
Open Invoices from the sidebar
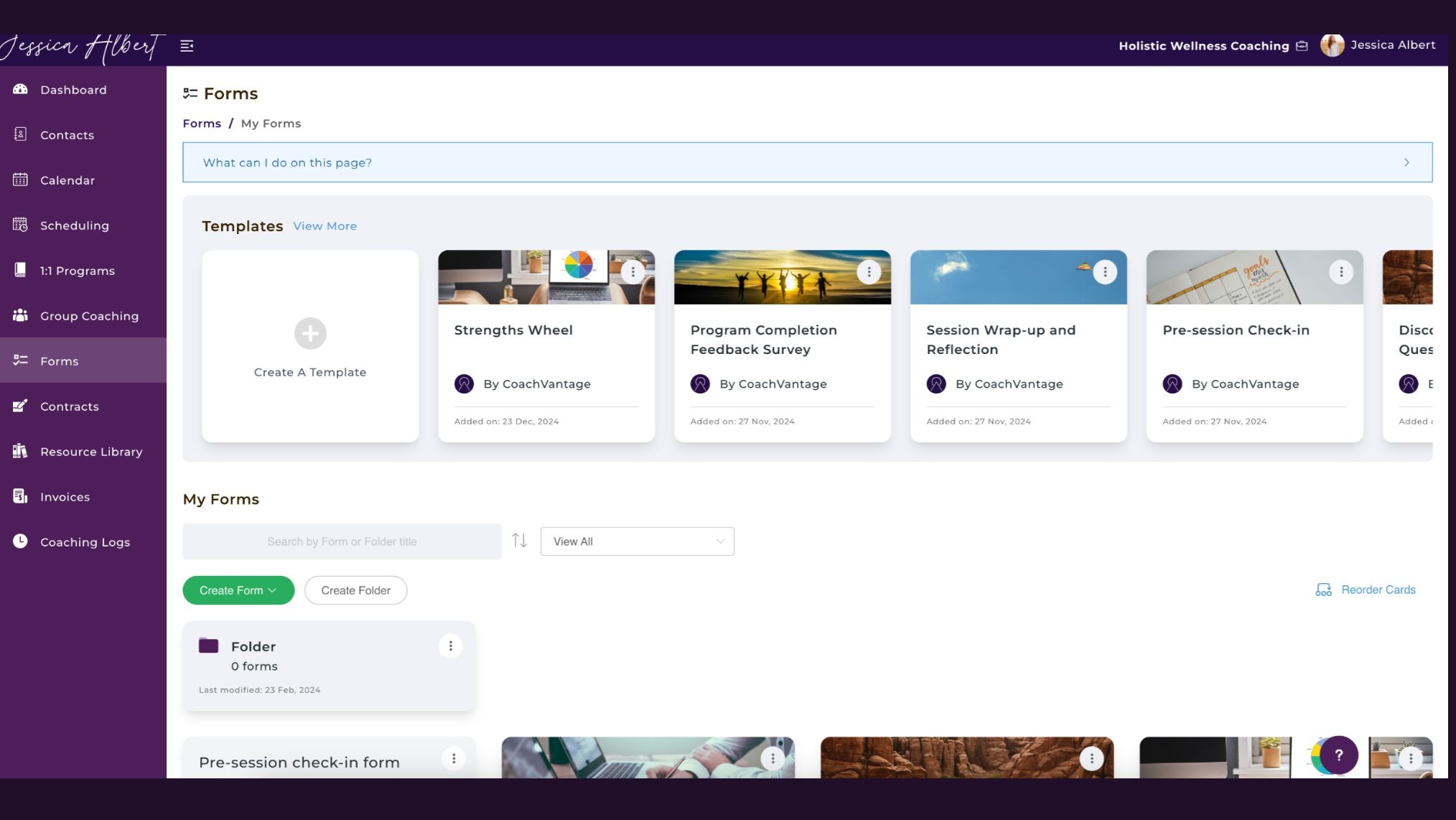pyautogui.click(x=83, y=497)
